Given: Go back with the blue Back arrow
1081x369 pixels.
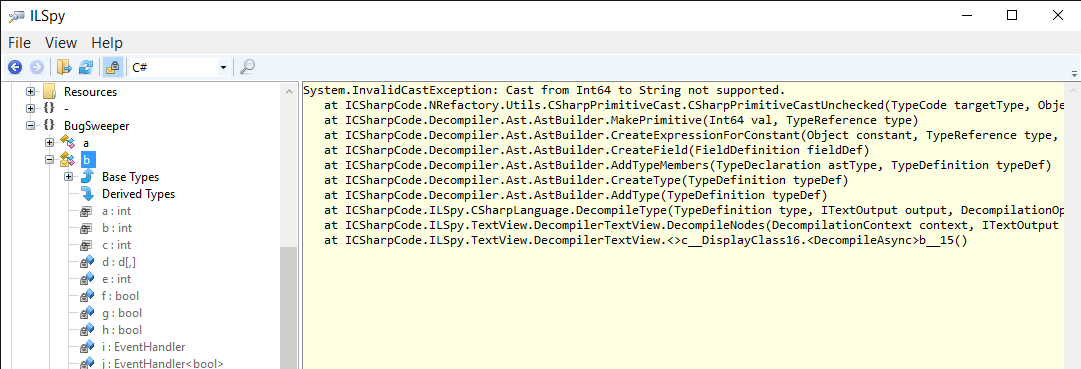Looking at the screenshot, I should pyautogui.click(x=15, y=68).
